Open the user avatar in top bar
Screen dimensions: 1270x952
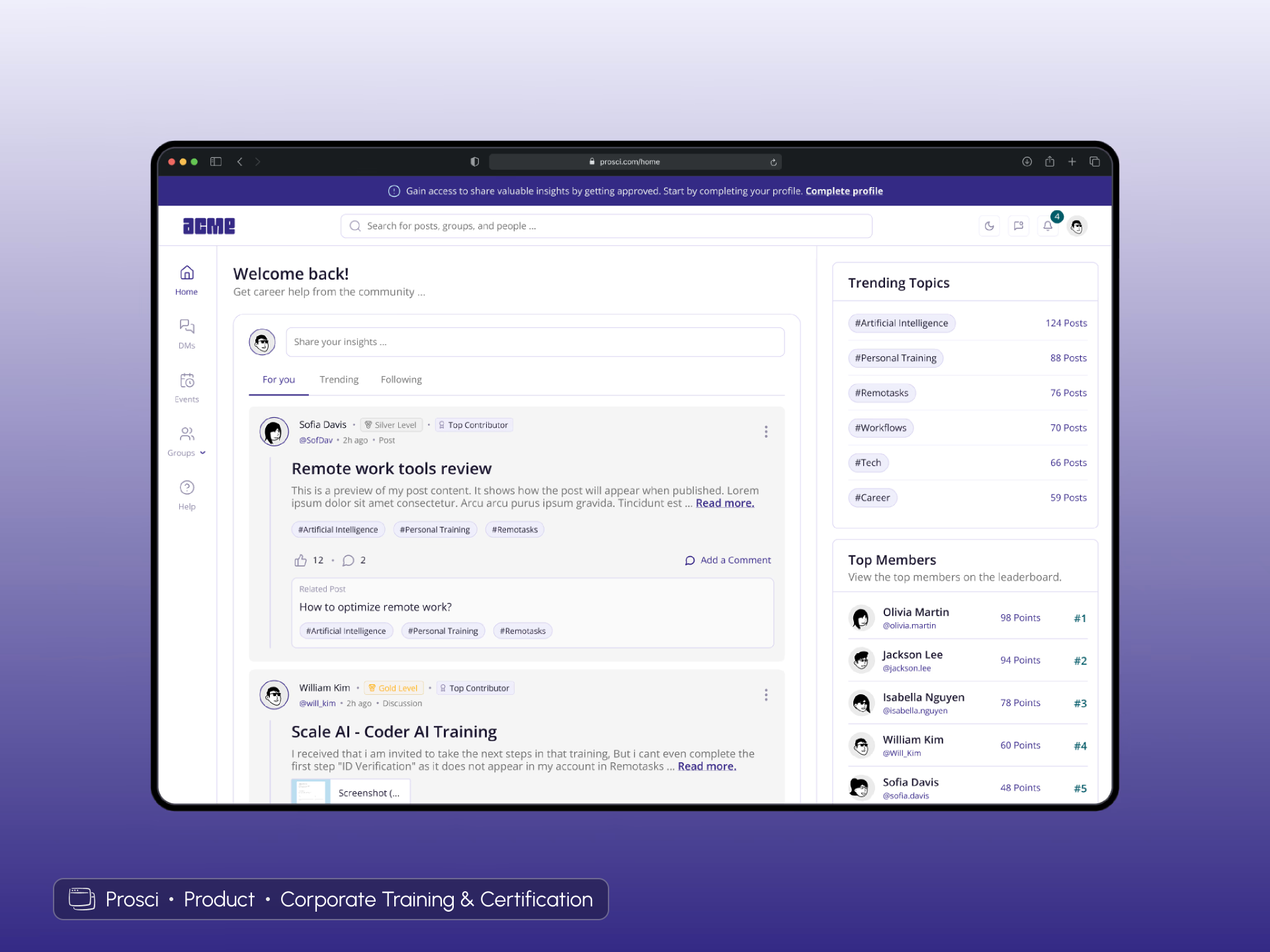(x=1077, y=226)
